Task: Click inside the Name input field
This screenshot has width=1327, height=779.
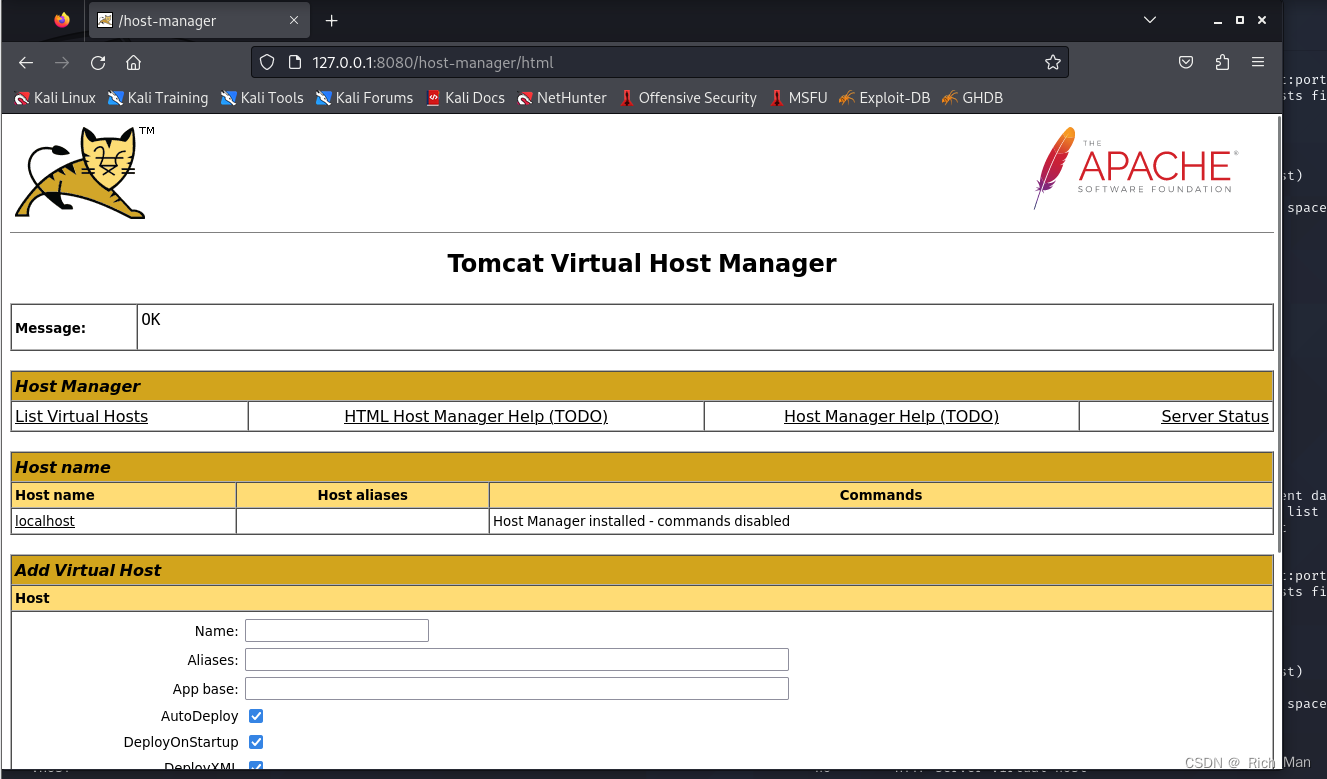Action: pos(336,630)
